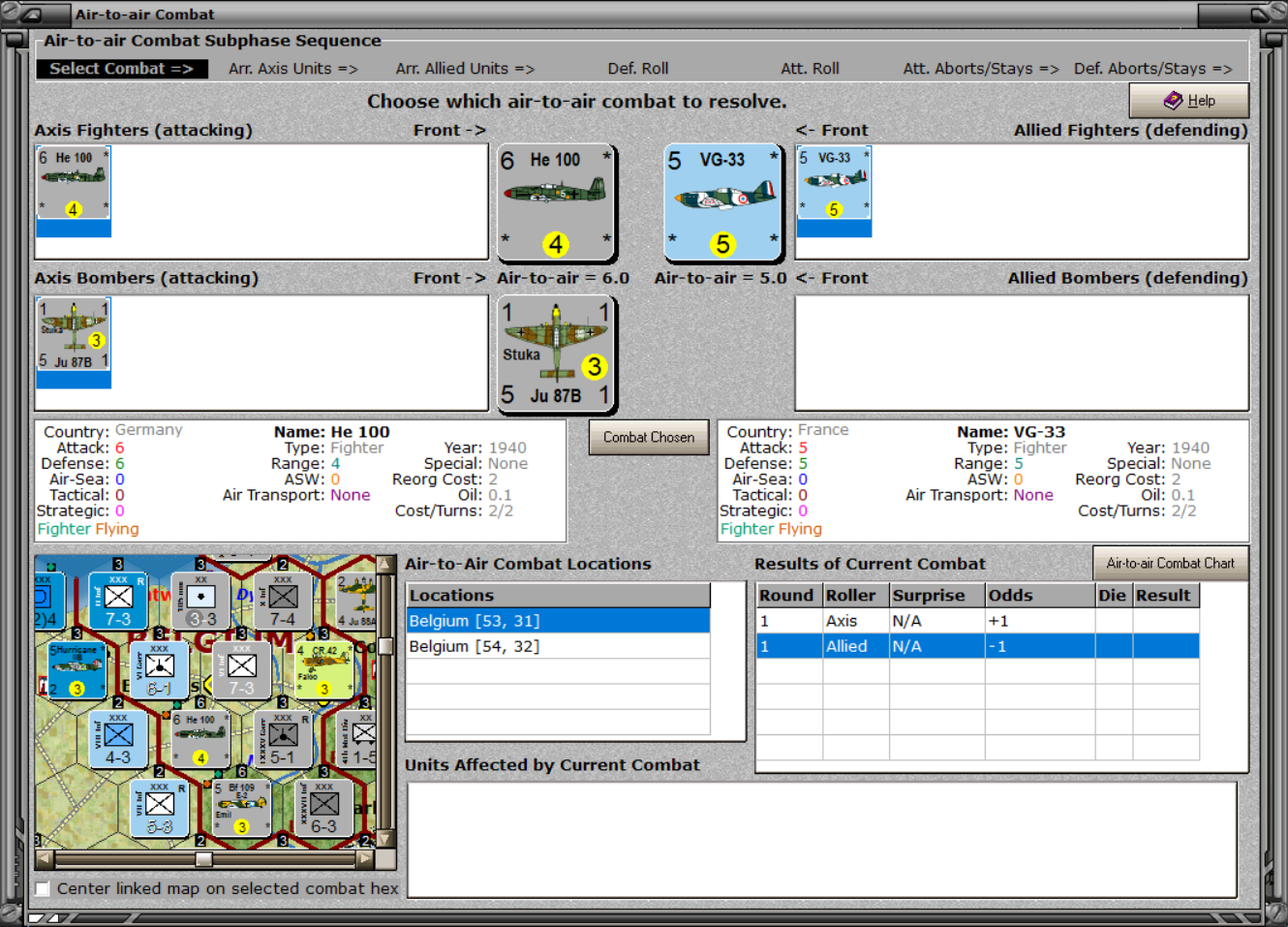Click the 'Name: VG-33' detail text
The width and height of the screenshot is (1288, 927).
(1011, 432)
